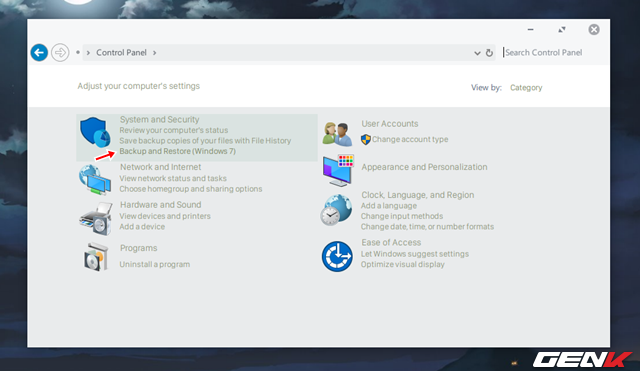Click the Hardware and Sound printer icon
Viewport: 640px width, 371px height.
click(96, 219)
